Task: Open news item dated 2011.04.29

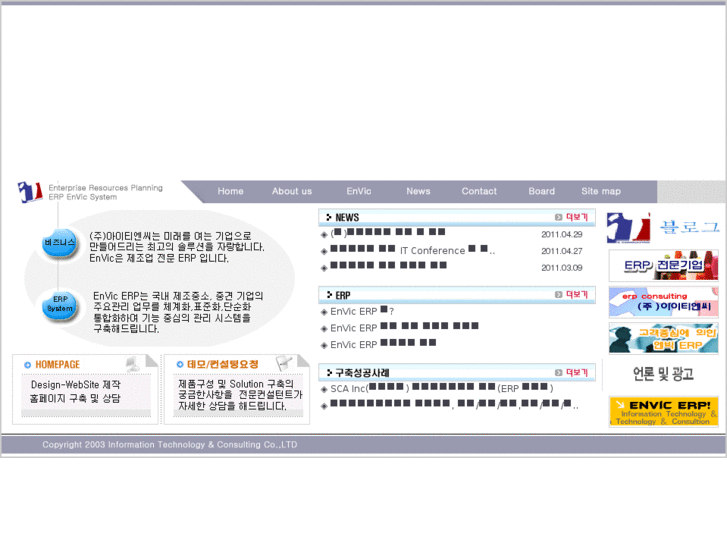Action: click(x=388, y=232)
